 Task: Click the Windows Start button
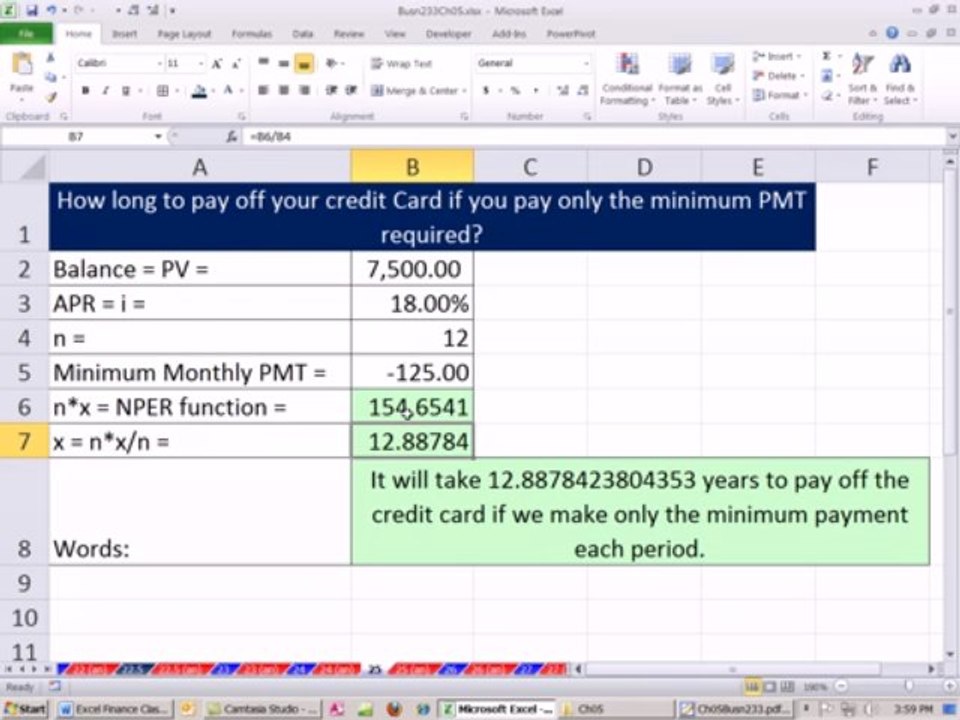point(24,709)
